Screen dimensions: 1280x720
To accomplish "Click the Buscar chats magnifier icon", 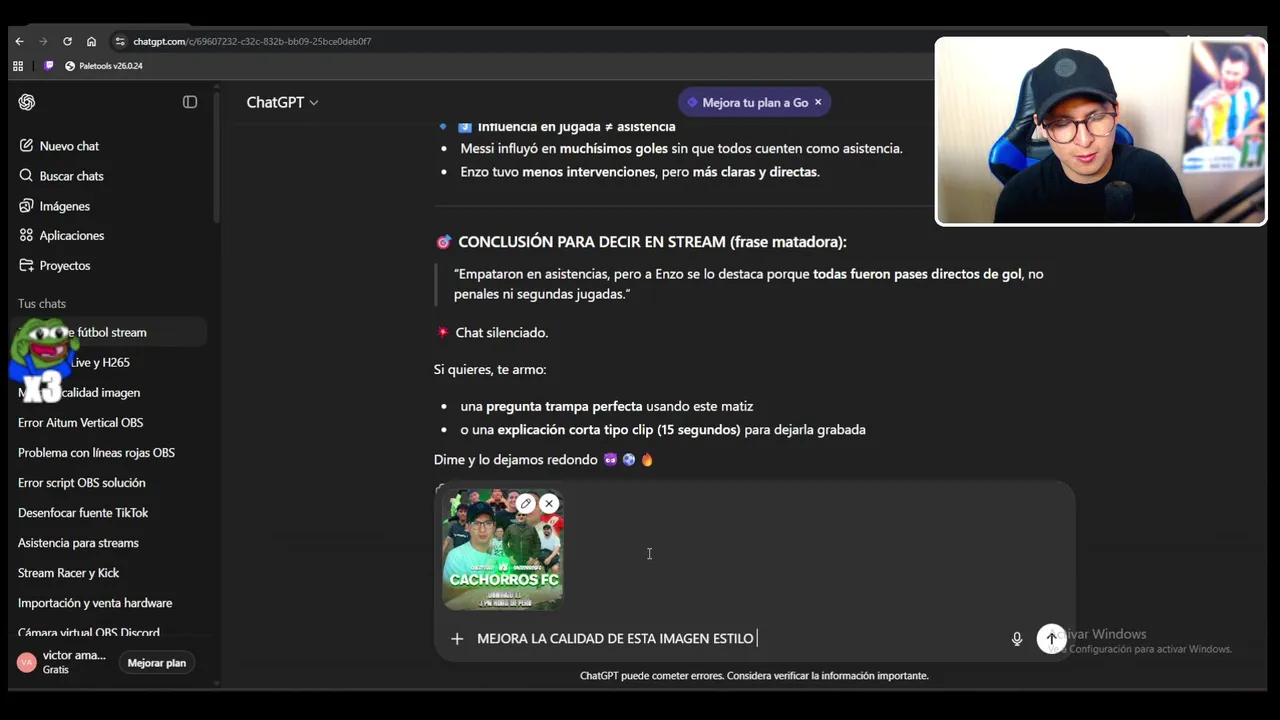I will click(x=27, y=176).
